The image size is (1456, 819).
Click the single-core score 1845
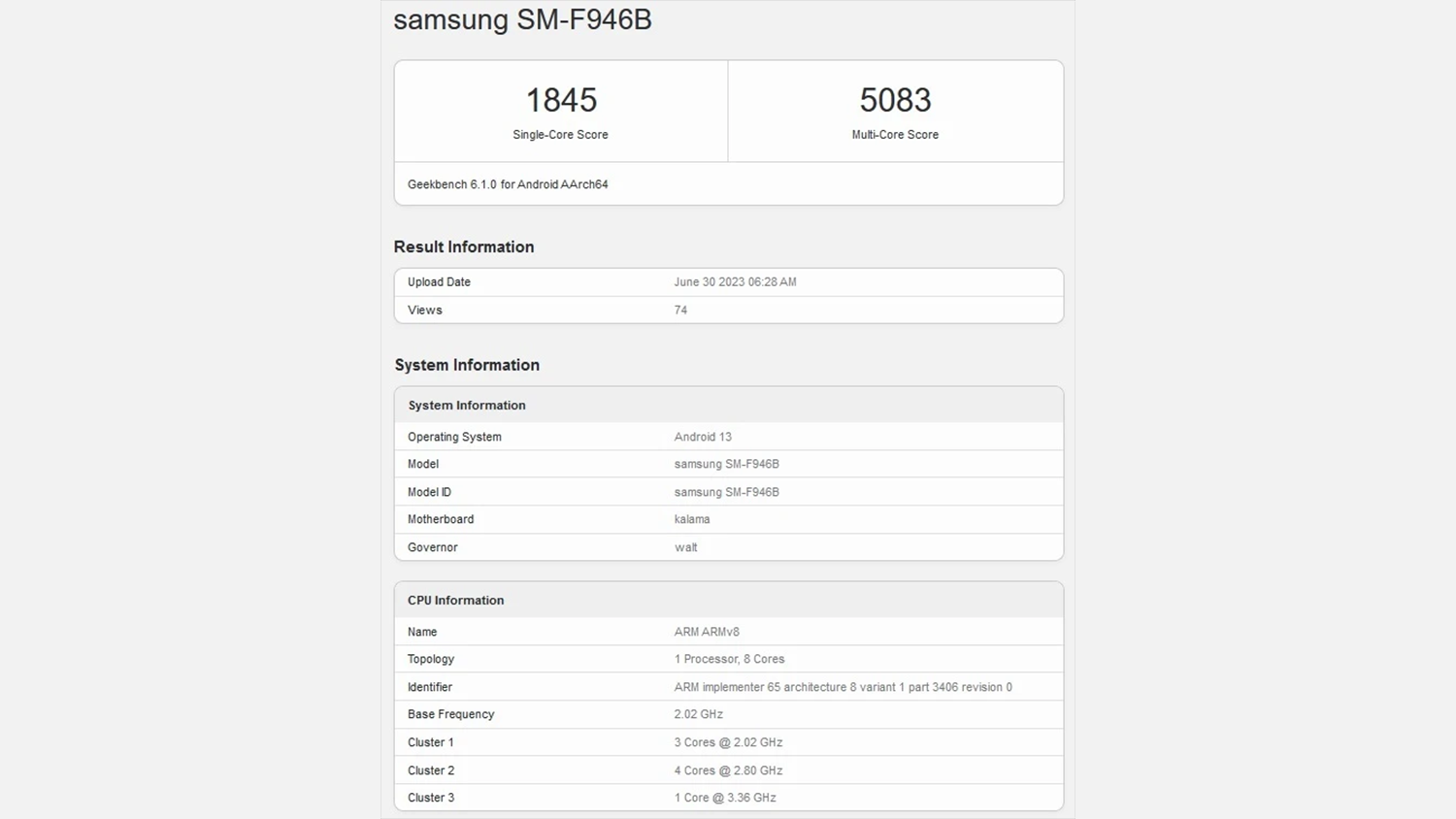(x=561, y=100)
